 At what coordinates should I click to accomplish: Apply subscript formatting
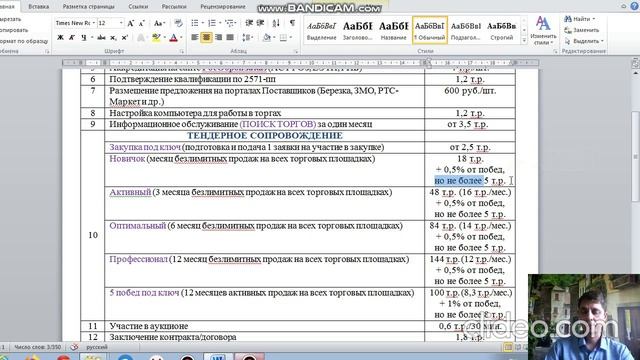tap(113, 38)
